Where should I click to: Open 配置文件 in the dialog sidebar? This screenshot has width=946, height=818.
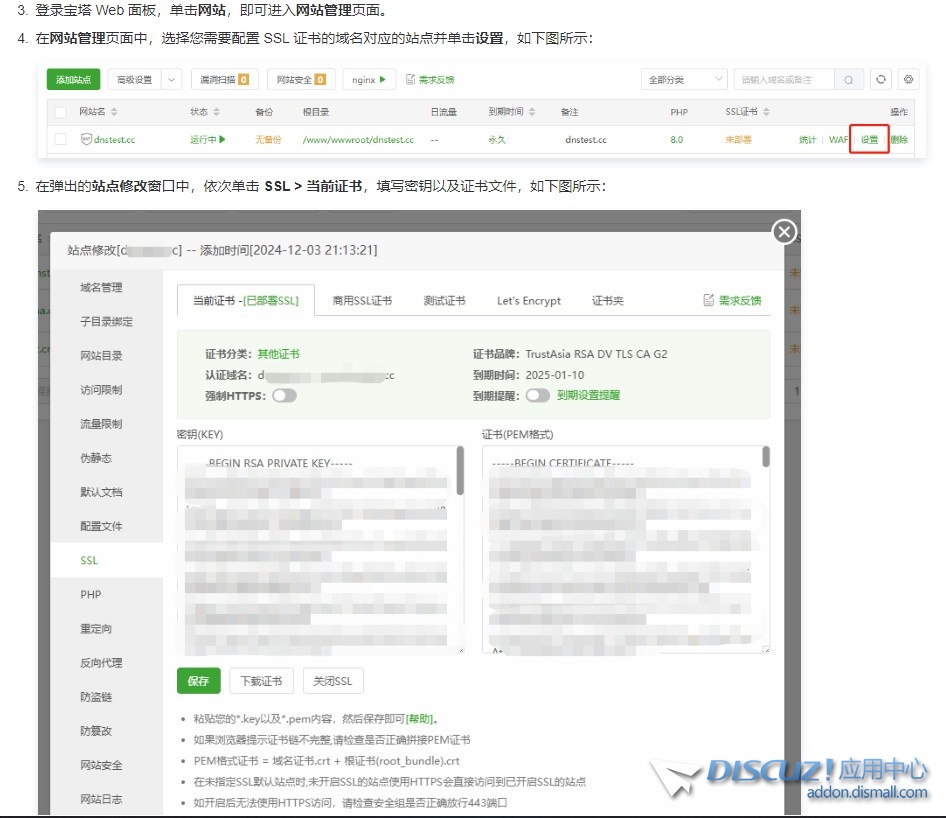coord(101,526)
